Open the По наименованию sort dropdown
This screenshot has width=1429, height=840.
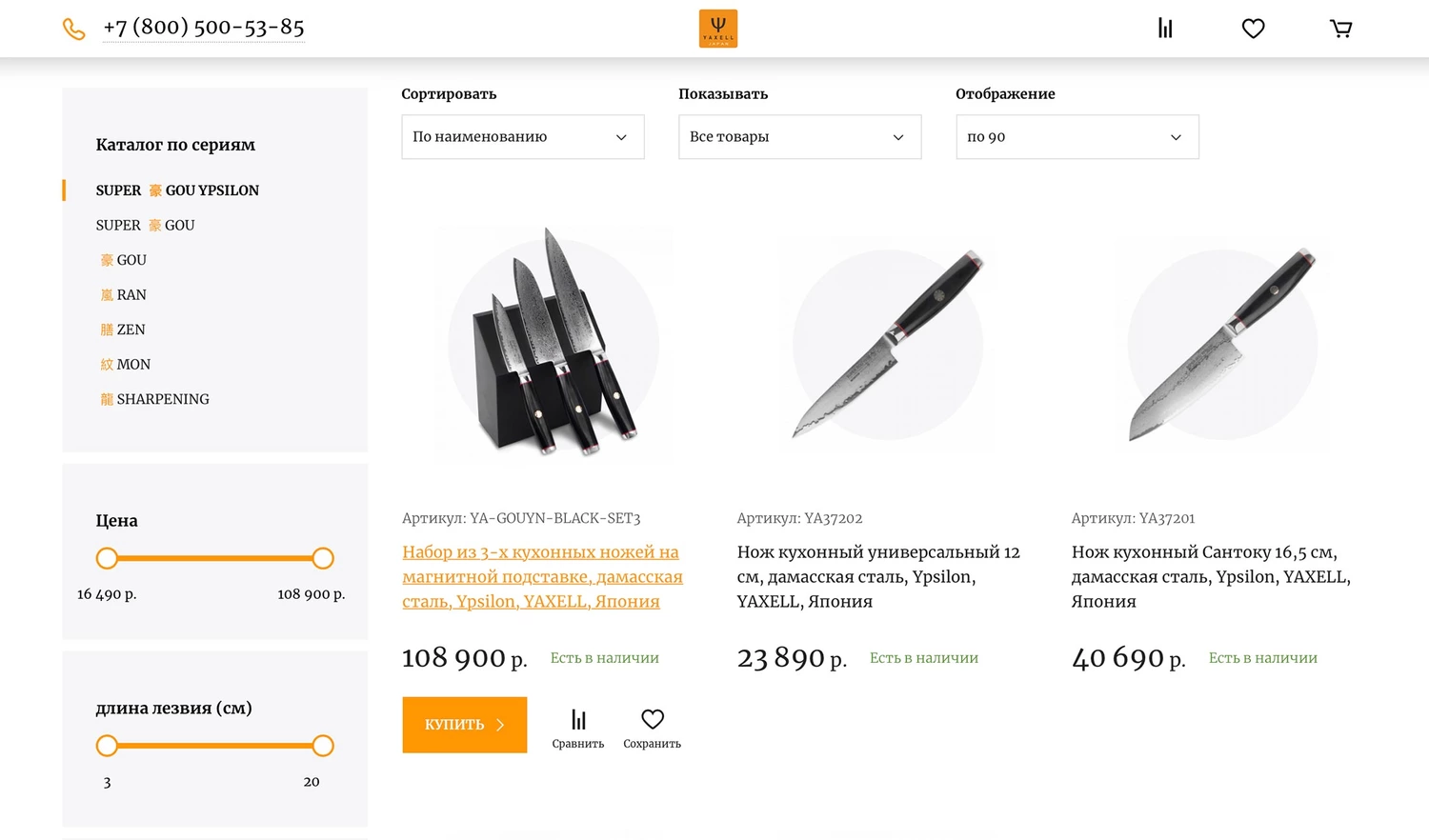tap(522, 137)
